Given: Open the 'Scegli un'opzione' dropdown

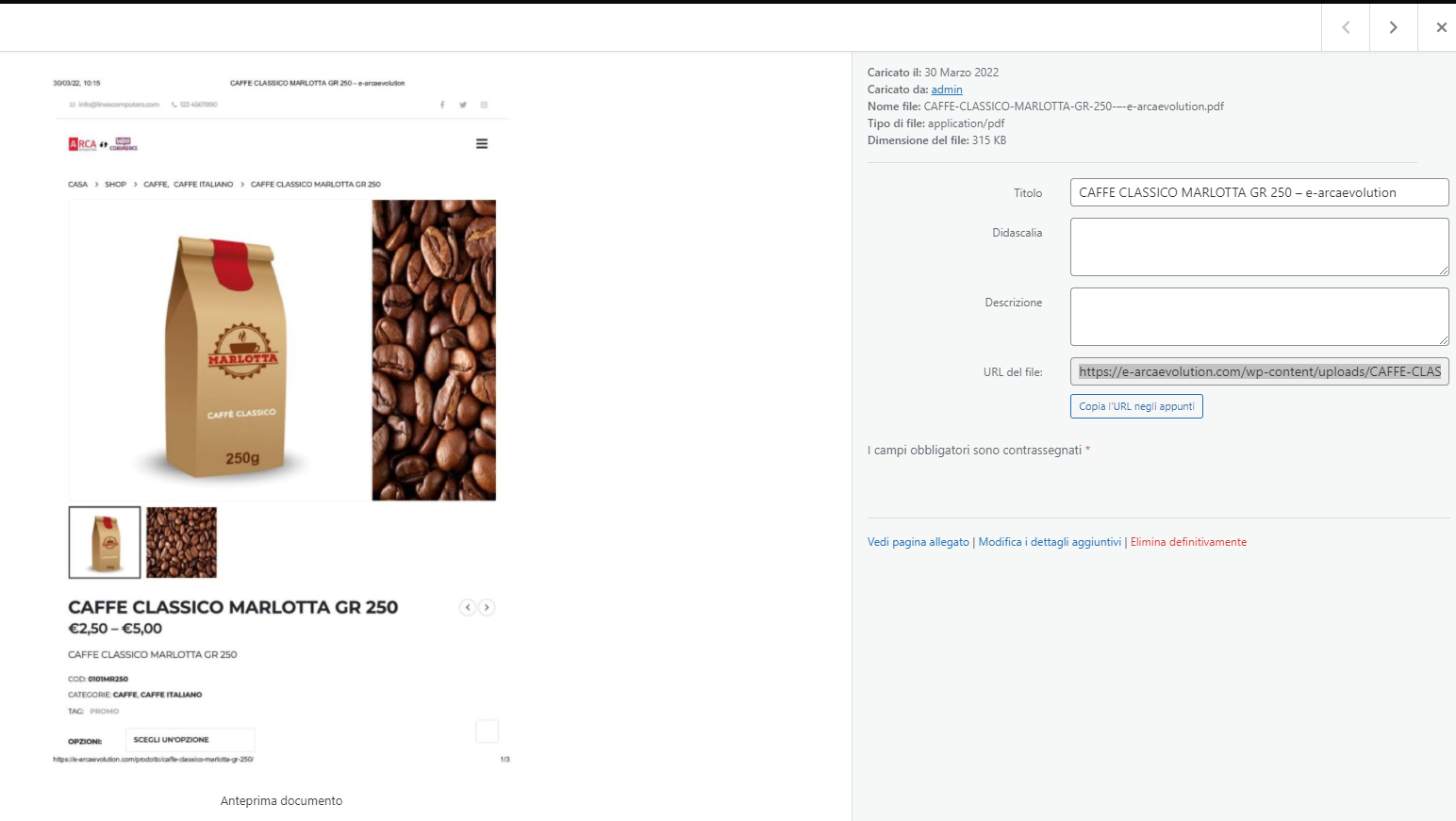Looking at the screenshot, I should click(x=190, y=740).
